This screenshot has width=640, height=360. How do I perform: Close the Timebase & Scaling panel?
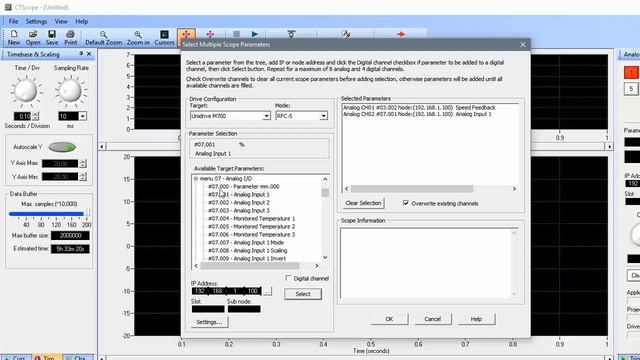[x=89, y=54]
